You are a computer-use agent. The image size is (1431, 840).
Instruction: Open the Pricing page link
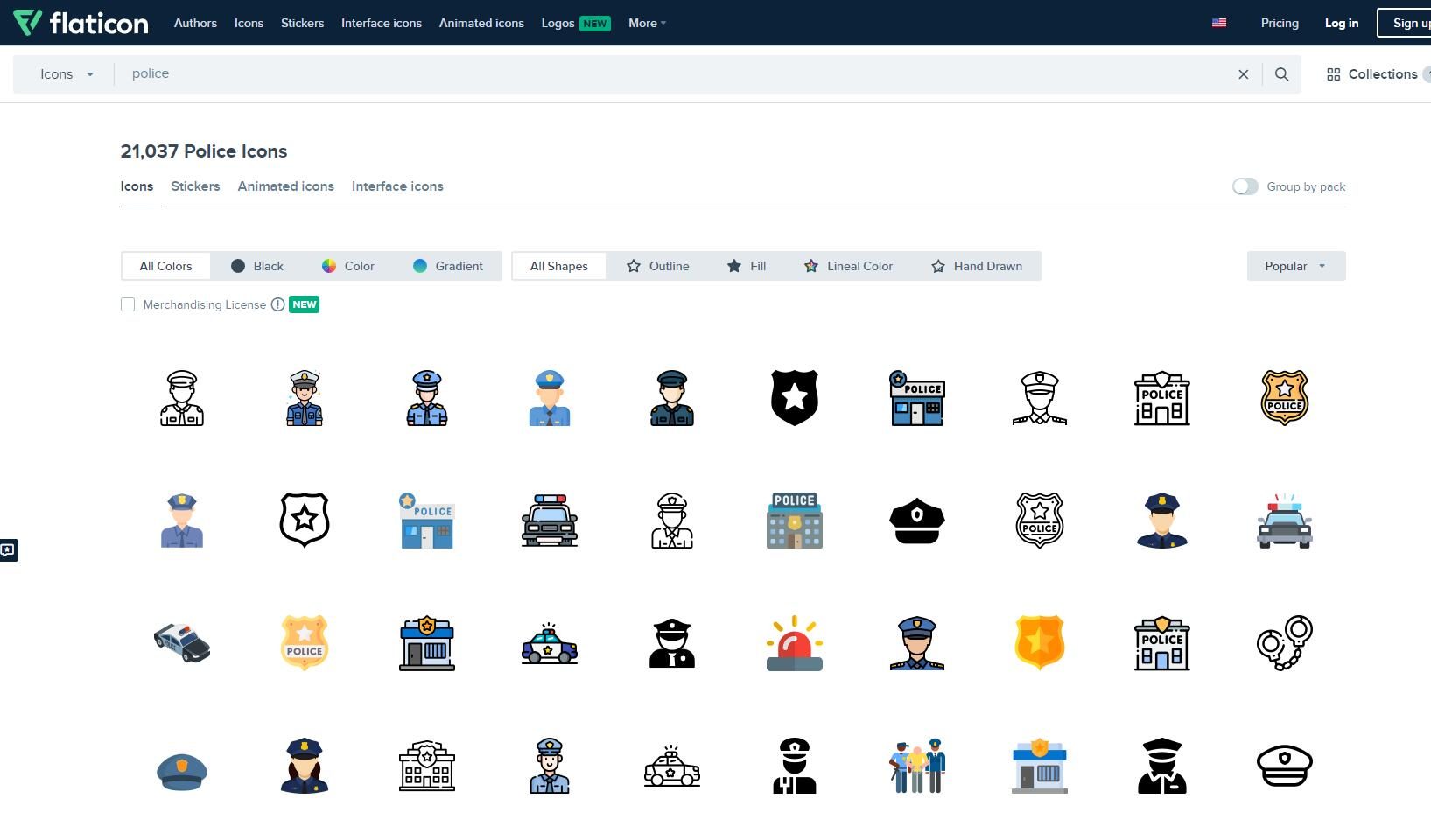pyautogui.click(x=1279, y=23)
